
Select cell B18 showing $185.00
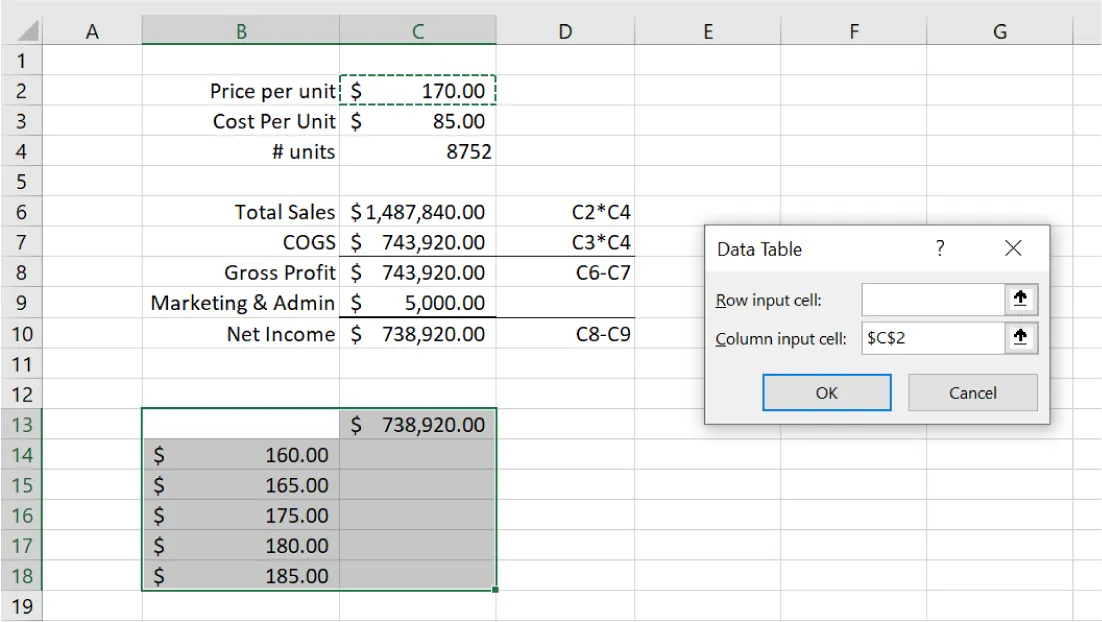tap(240, 576)
